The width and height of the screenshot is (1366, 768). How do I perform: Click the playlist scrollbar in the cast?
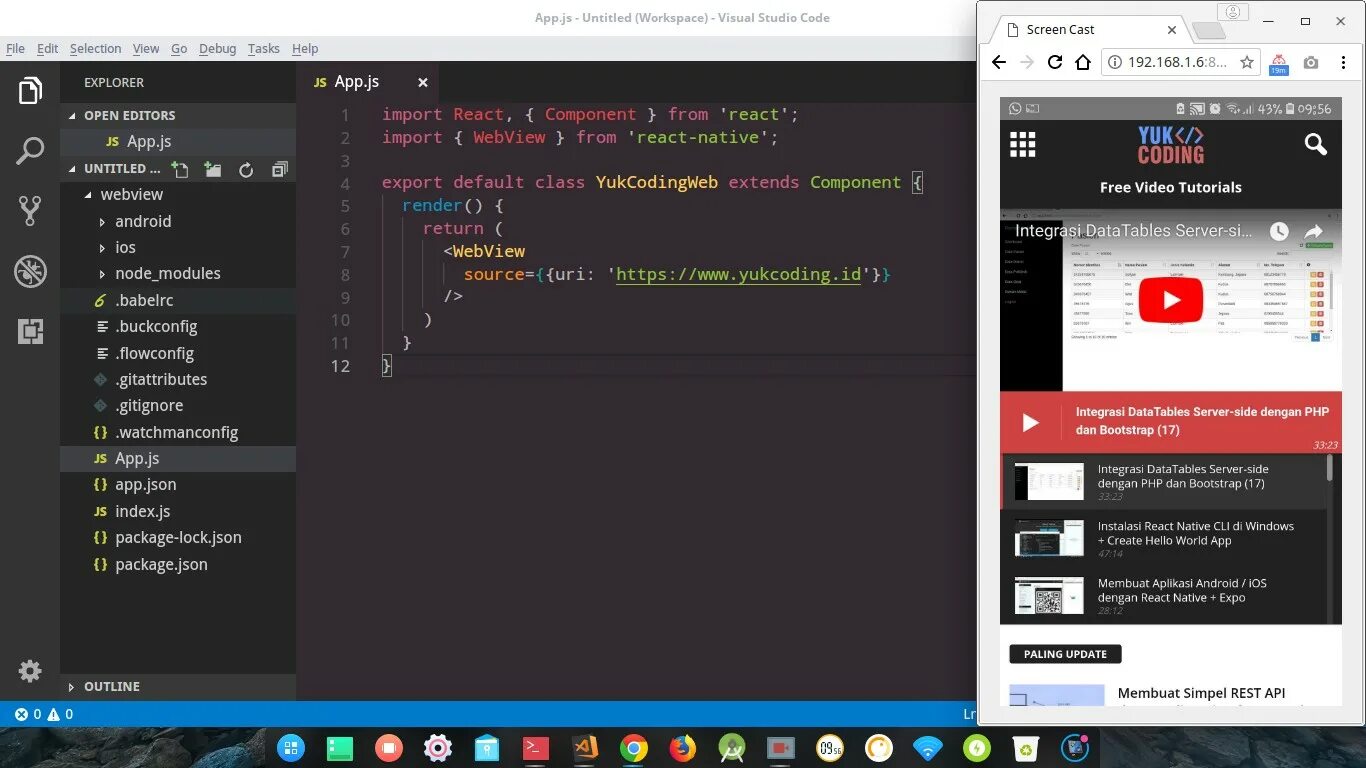(1329, 469)
